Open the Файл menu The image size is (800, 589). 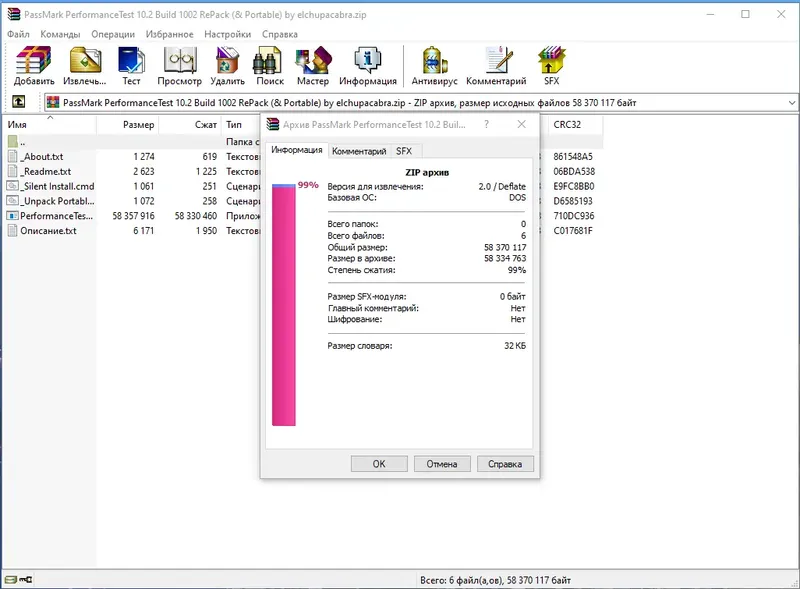[18, 34]
